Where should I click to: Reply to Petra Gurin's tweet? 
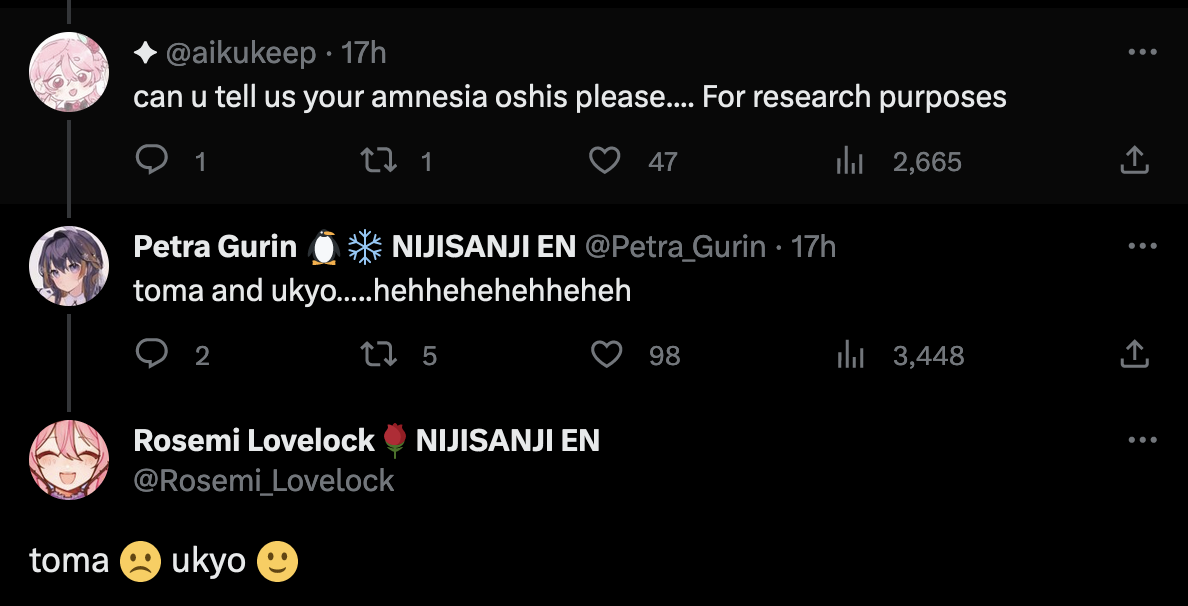point(152,354)
